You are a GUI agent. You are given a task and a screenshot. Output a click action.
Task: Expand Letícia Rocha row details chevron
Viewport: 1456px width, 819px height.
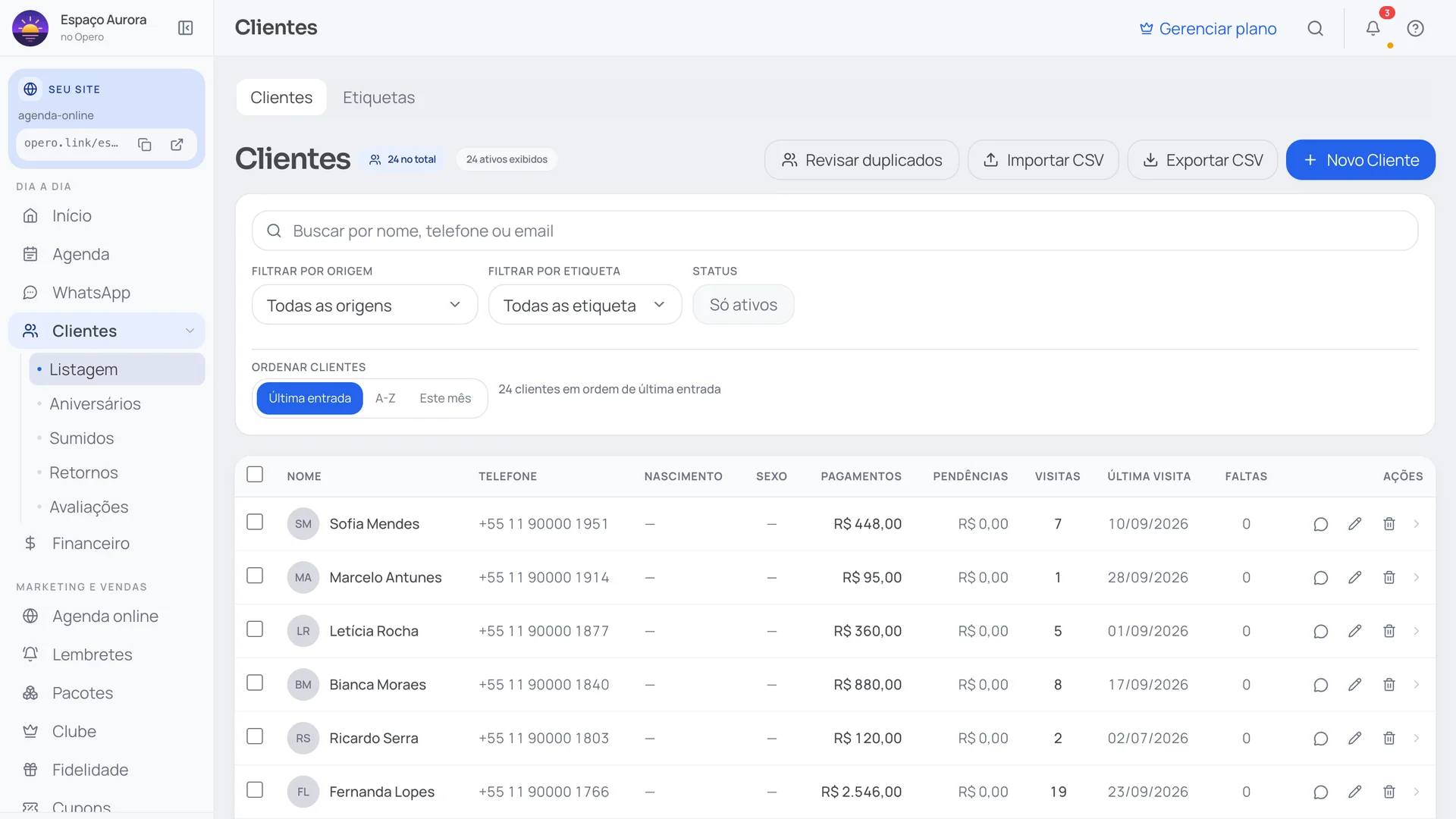pyautogui.click(x=1417, y=631)
